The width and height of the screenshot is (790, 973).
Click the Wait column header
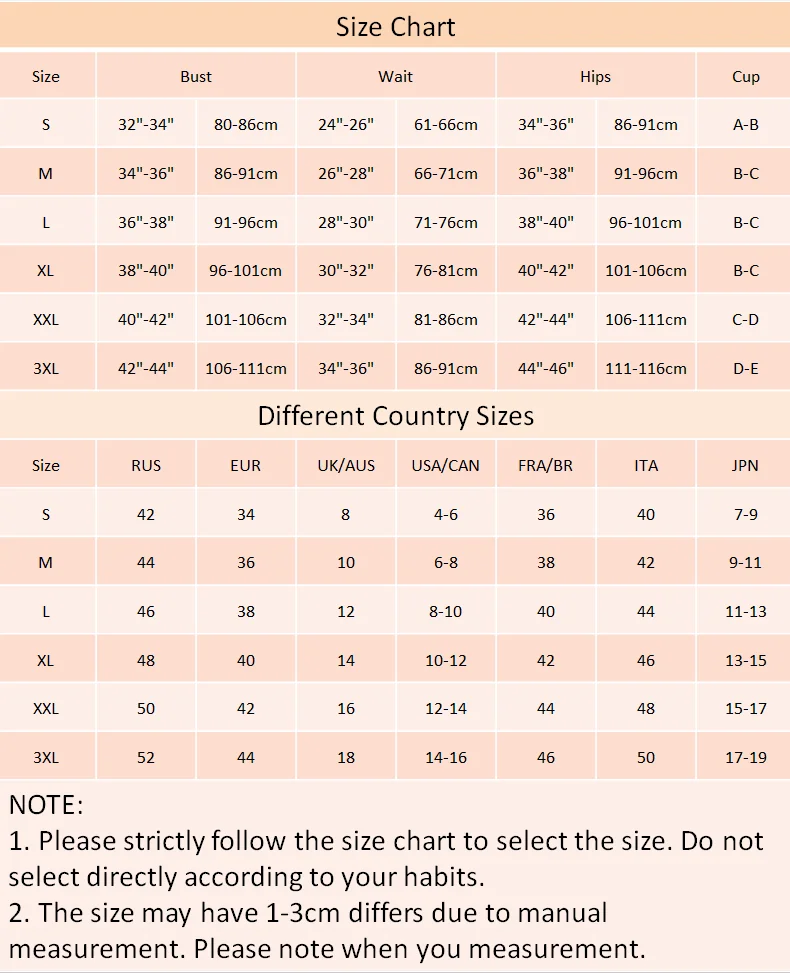click(395, 76)
